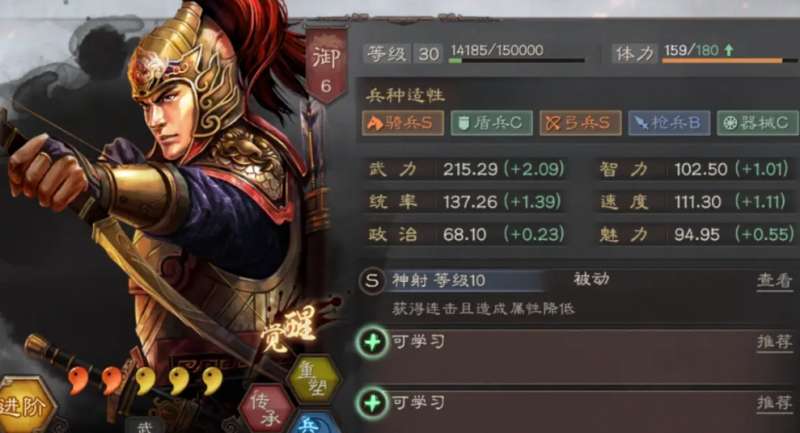Screen dimensions: 800x433
Task: Click the first red star magatama
Action: (x=78, y=381)
